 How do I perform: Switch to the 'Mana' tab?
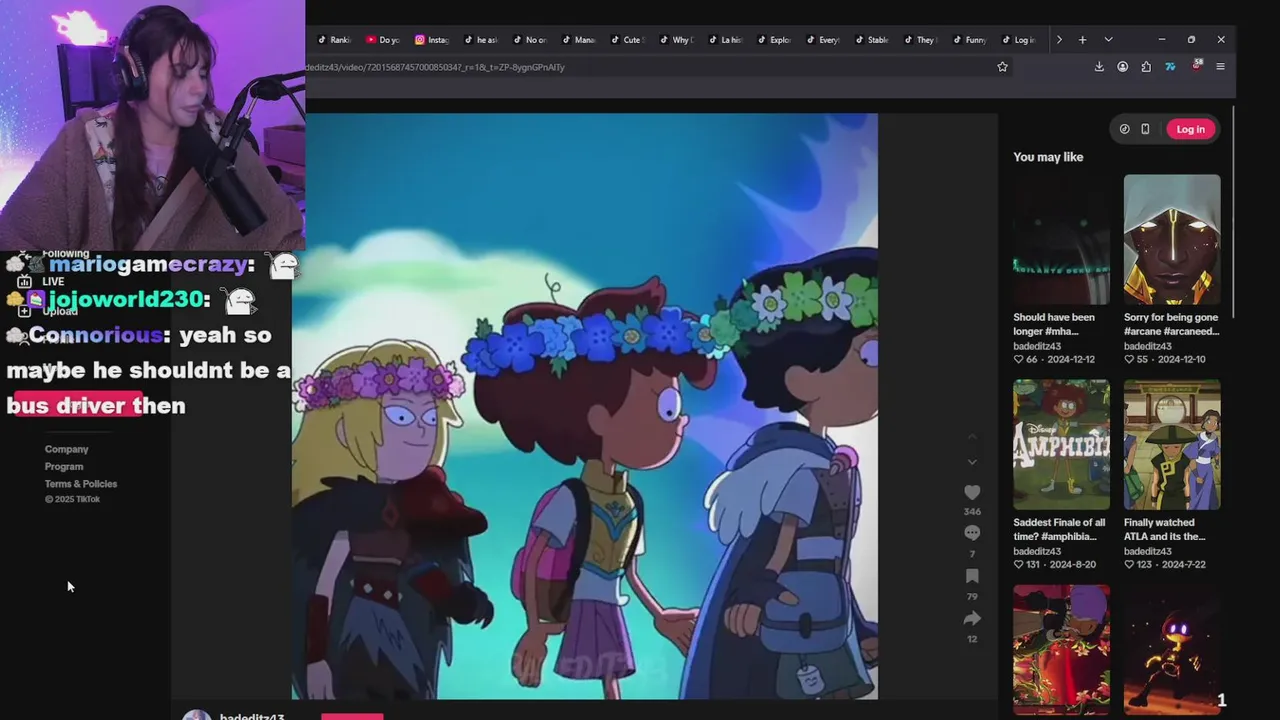click(579, 40)
